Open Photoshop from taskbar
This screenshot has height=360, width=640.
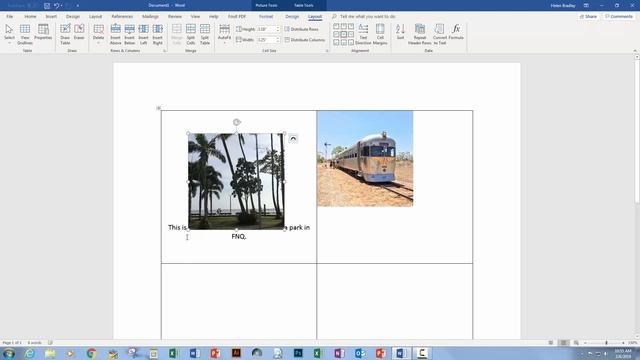tap(298, 353)
